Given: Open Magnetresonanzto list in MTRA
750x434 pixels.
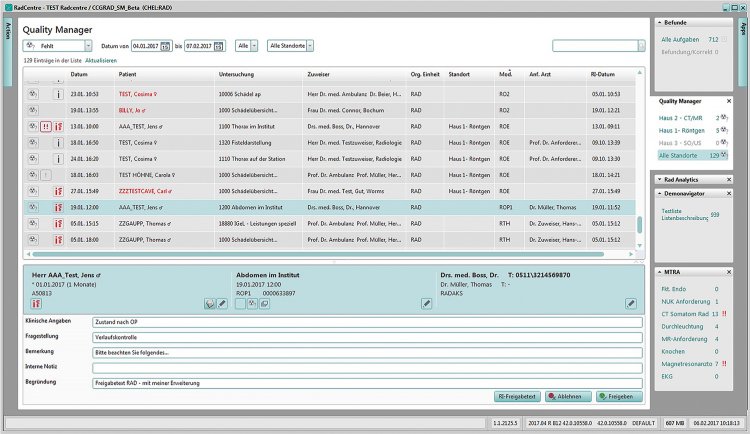Looking at the screenshot, I should (x=687, y=364).
